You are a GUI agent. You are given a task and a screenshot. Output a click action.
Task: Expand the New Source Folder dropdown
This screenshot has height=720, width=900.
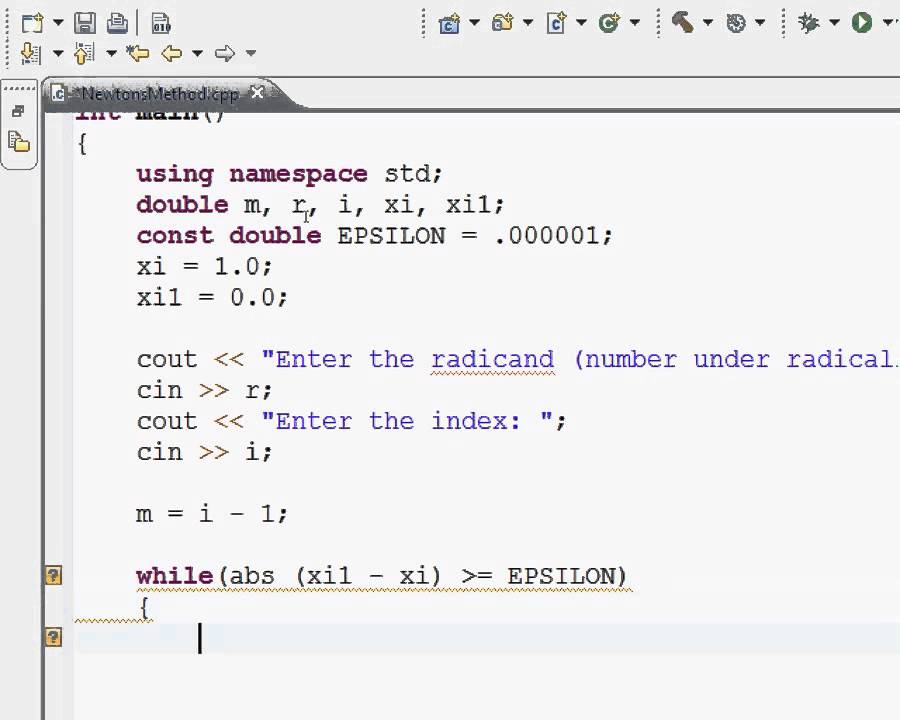pos(528,22)
